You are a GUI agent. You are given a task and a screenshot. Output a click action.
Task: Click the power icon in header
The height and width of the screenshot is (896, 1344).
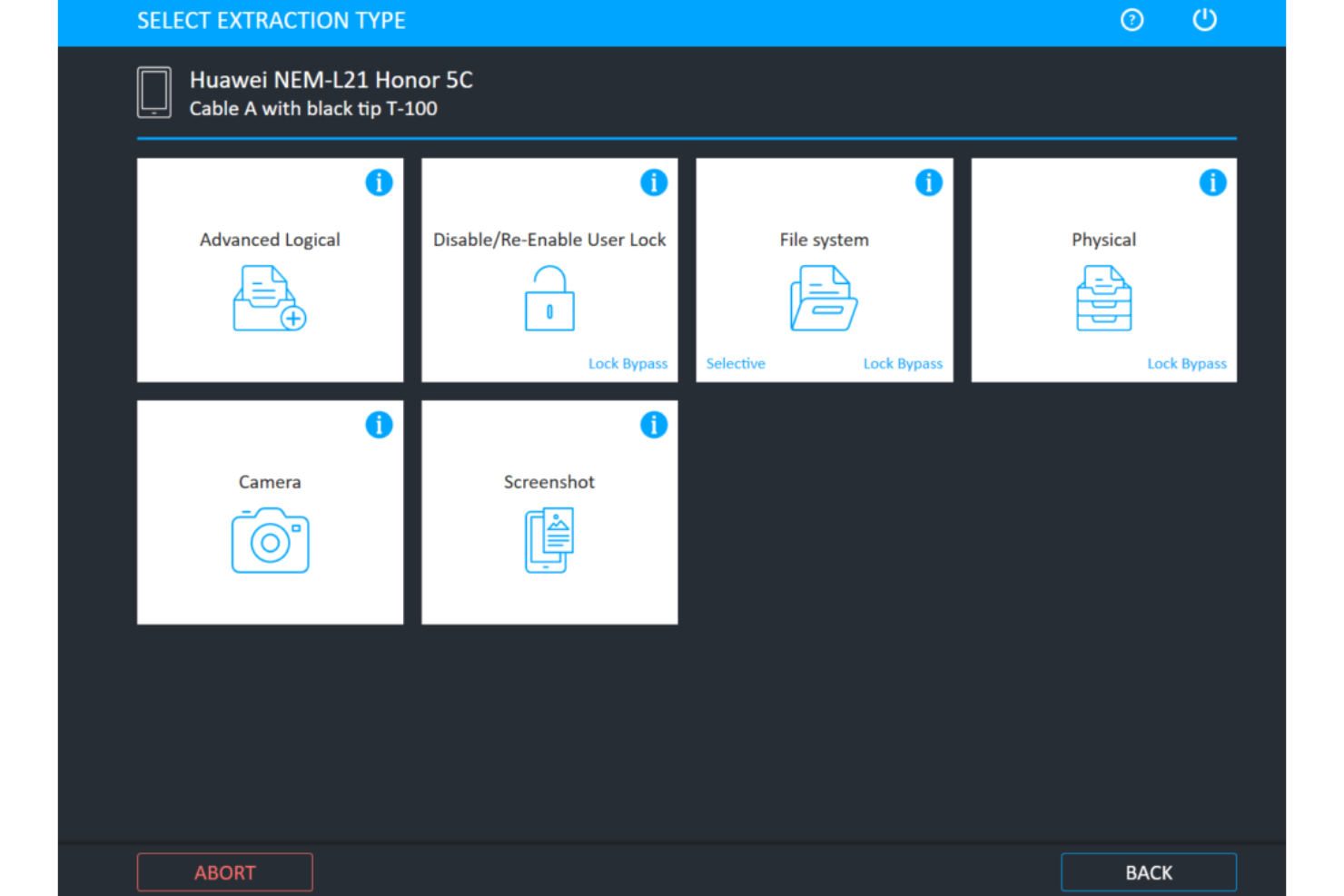pos(1204,20)
